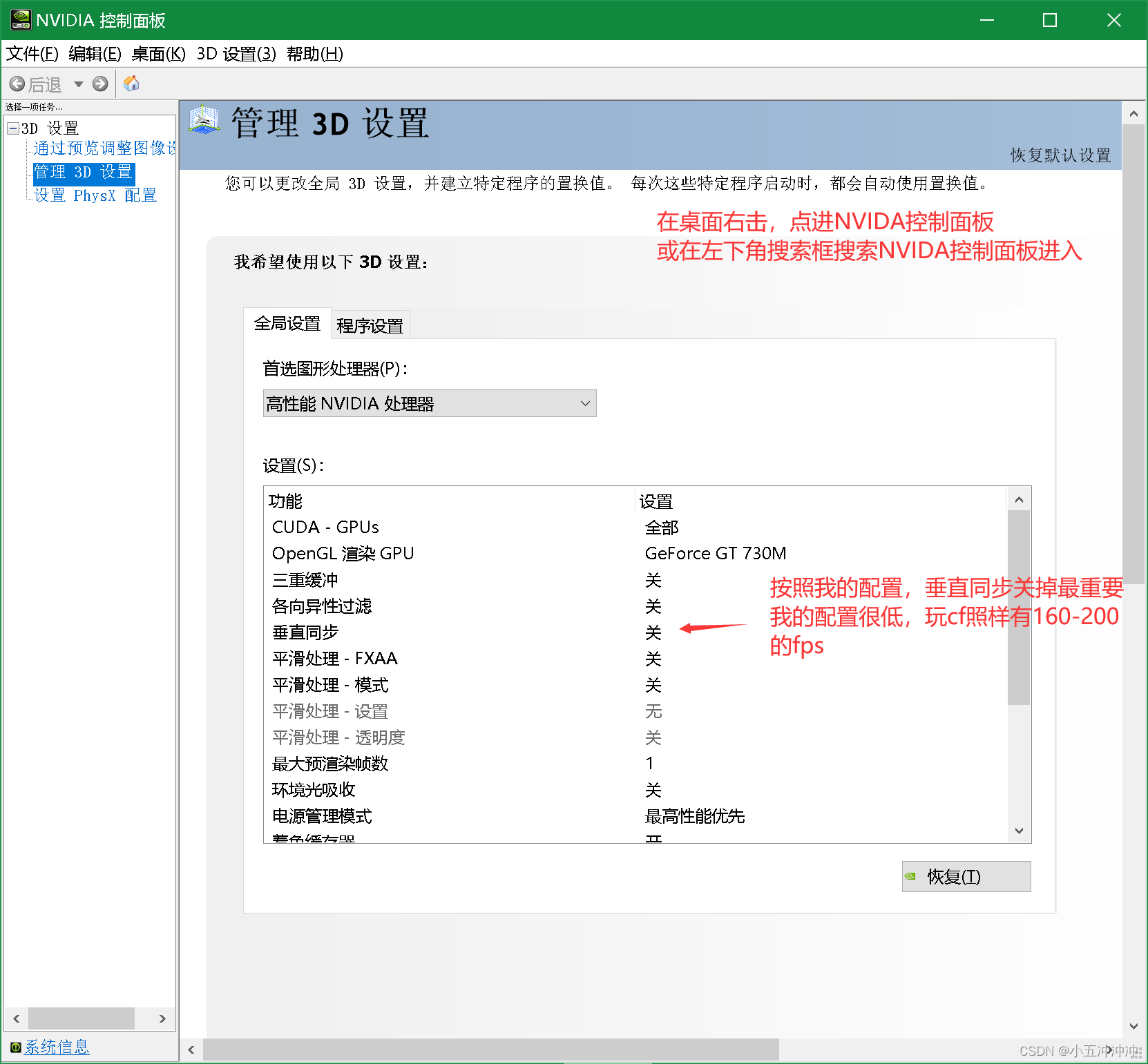Viewport: 1148px width, 1064px height.
Task: Click 恢复默认设置 link
Action: pyautogui.click(x=1060, y=155)
